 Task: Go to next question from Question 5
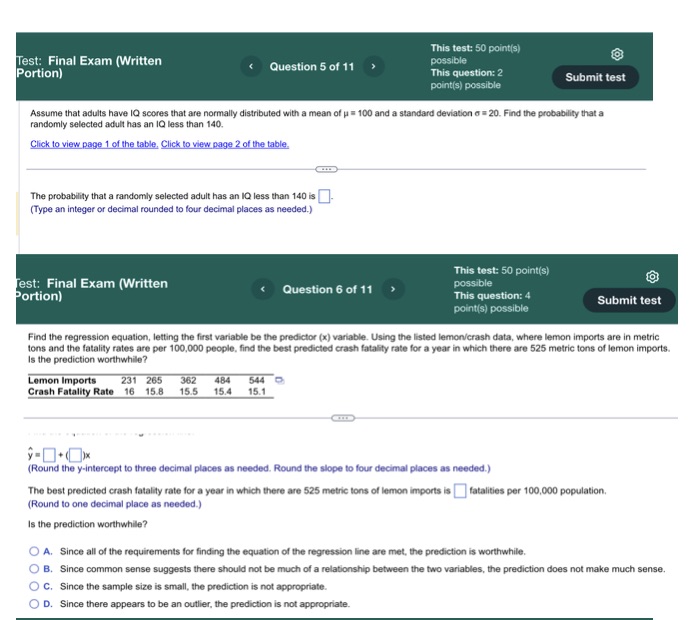click(373, 66)
